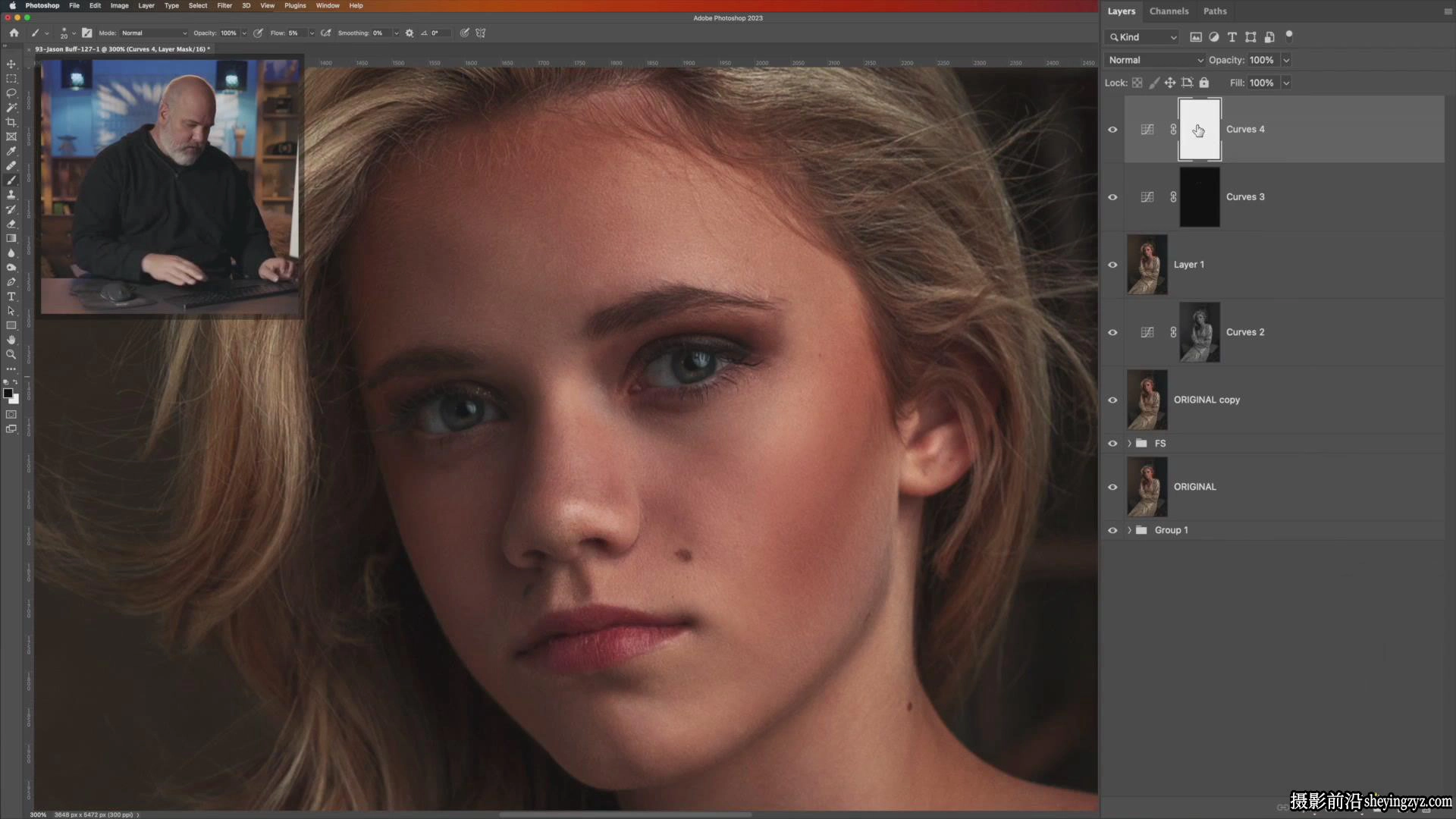
Task: Select the Dodge tool
Action: [11, 267]
